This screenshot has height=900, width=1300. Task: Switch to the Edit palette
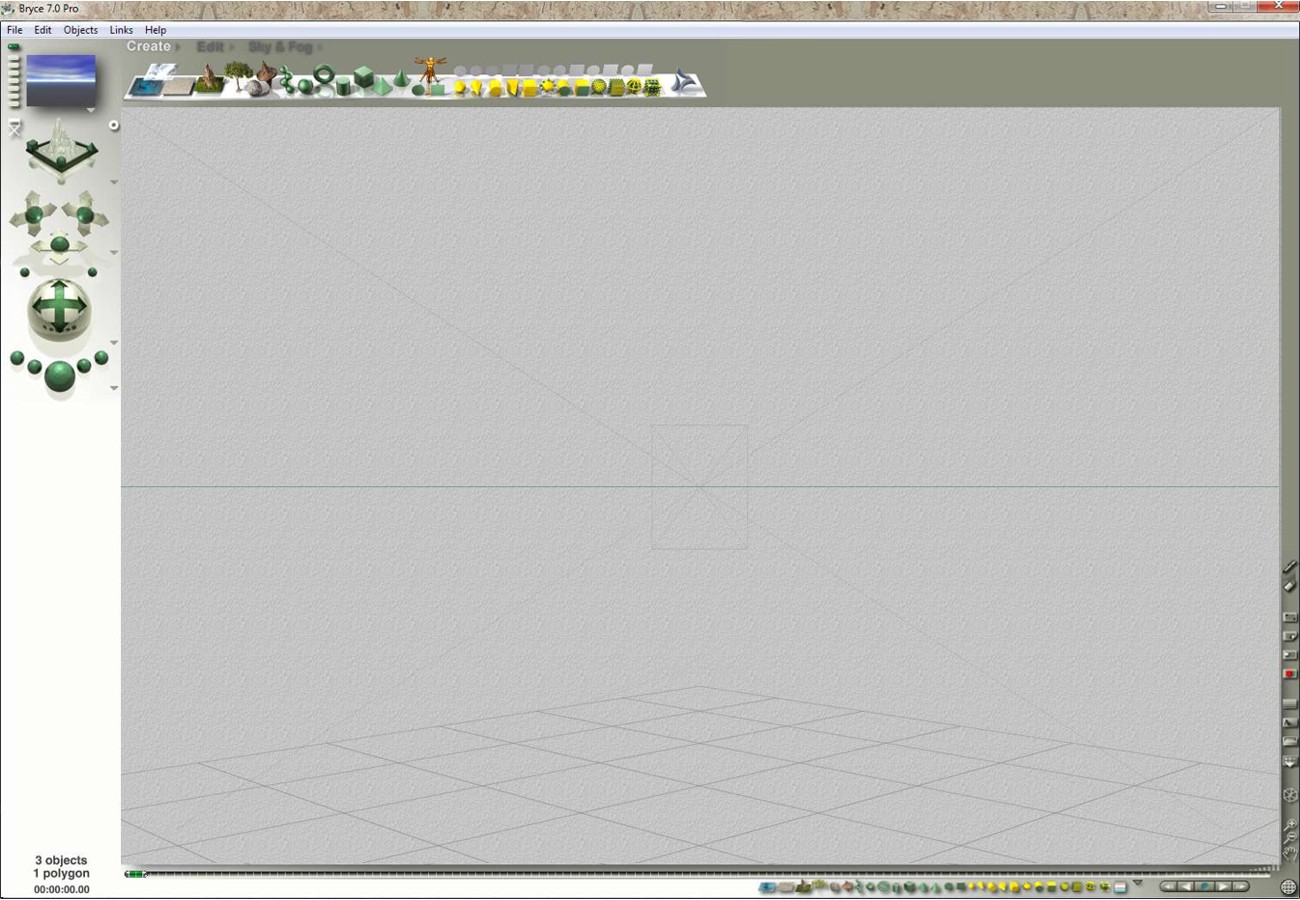point(210,47)
